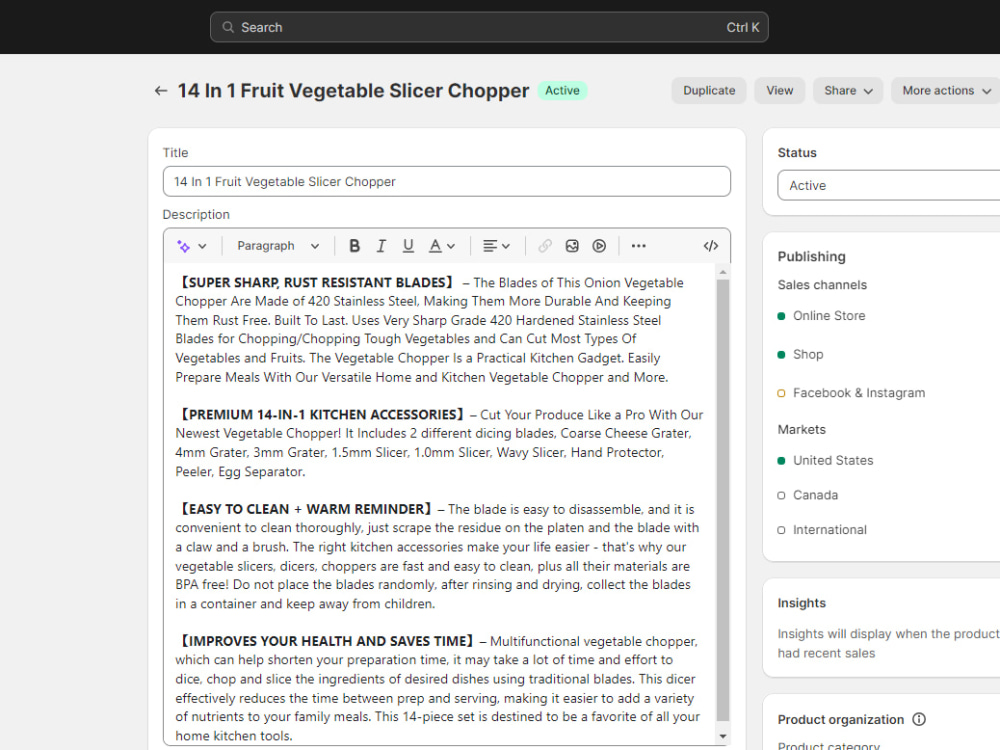
Task: Click the Sales channels label
Action: 822,285
